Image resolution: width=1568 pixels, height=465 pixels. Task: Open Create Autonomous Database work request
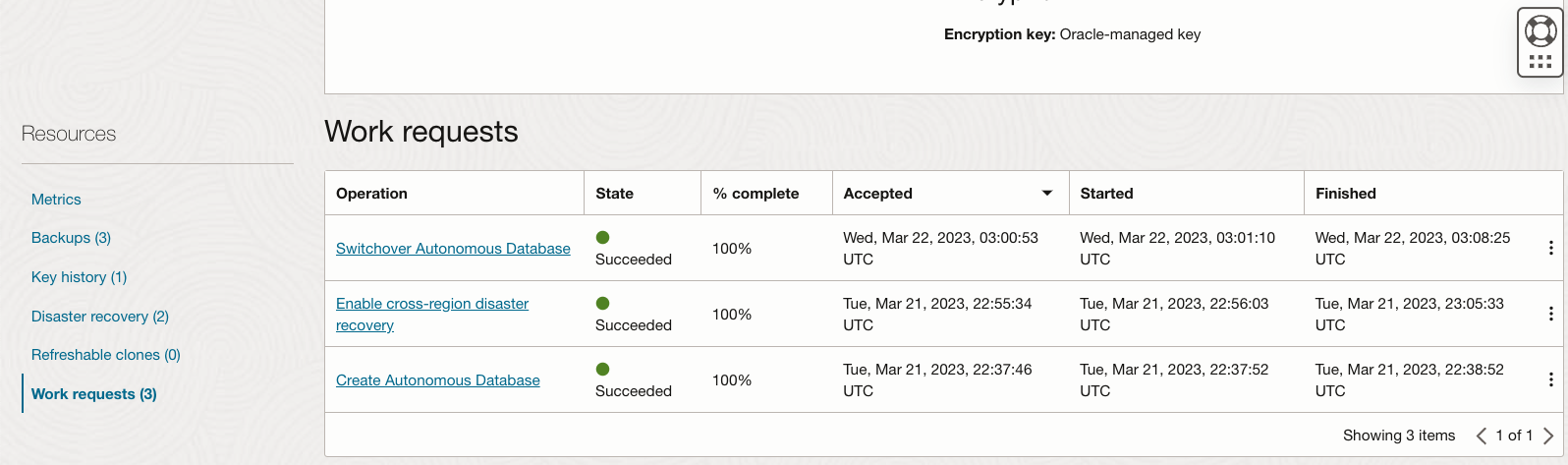pyautogui.click(x=438, y=380)
